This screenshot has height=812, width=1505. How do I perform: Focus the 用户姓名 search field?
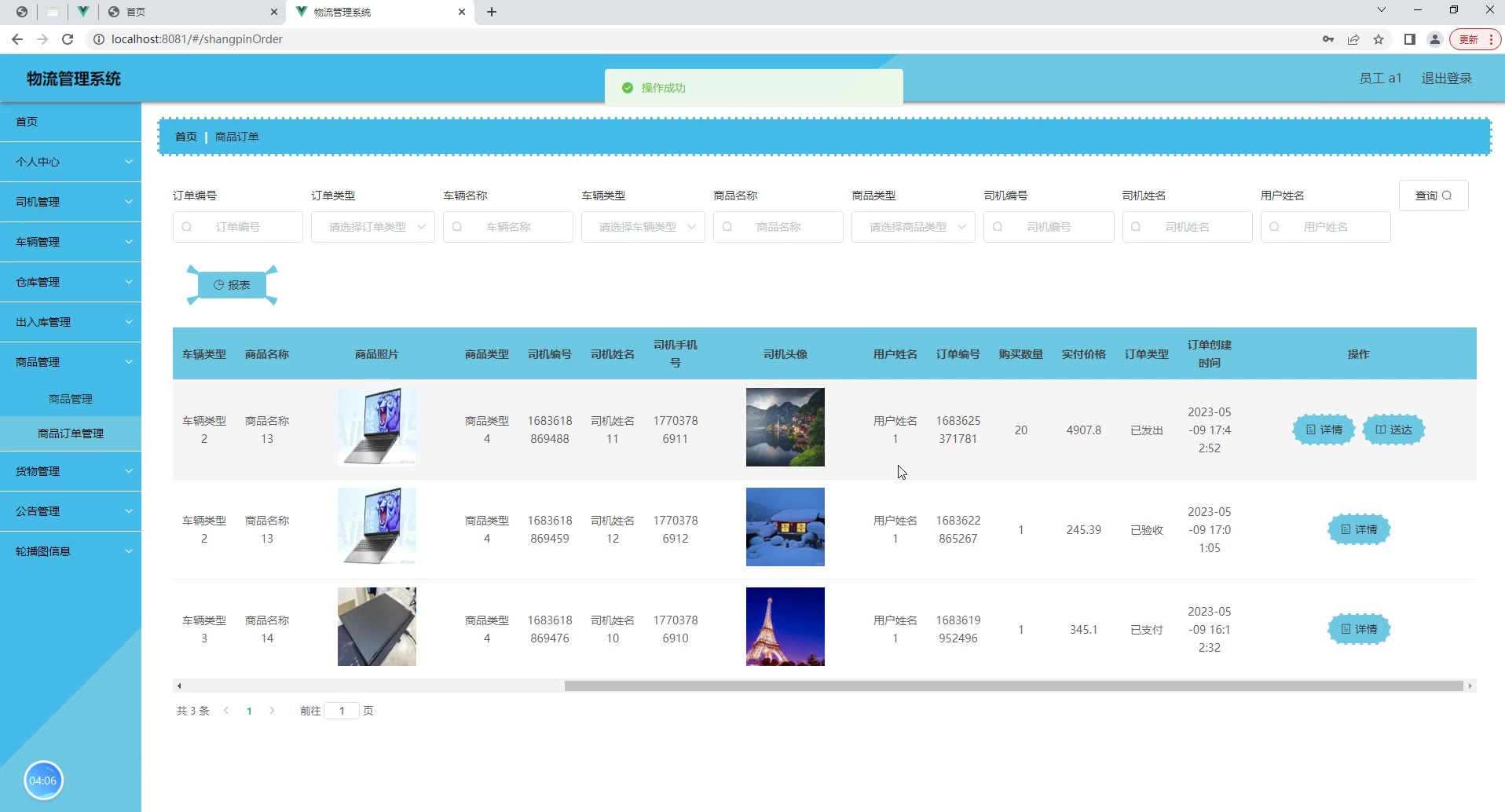1325,227
